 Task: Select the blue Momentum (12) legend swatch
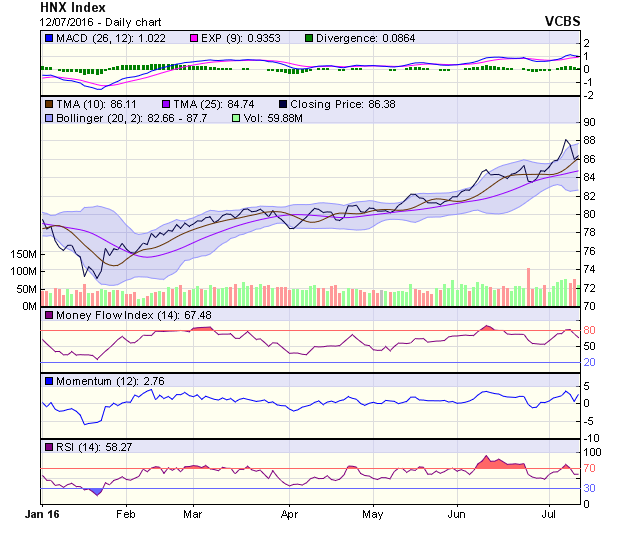(49, 381)
